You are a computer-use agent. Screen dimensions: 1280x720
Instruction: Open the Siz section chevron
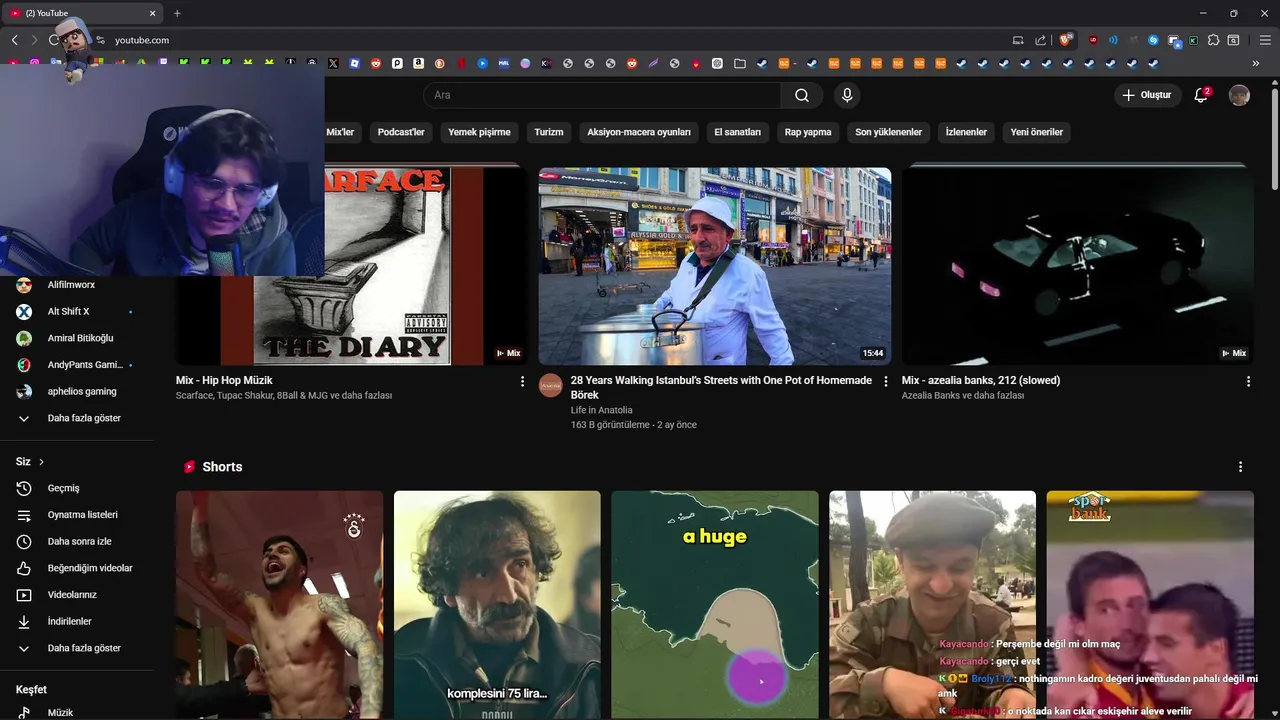tap(41, 462)
